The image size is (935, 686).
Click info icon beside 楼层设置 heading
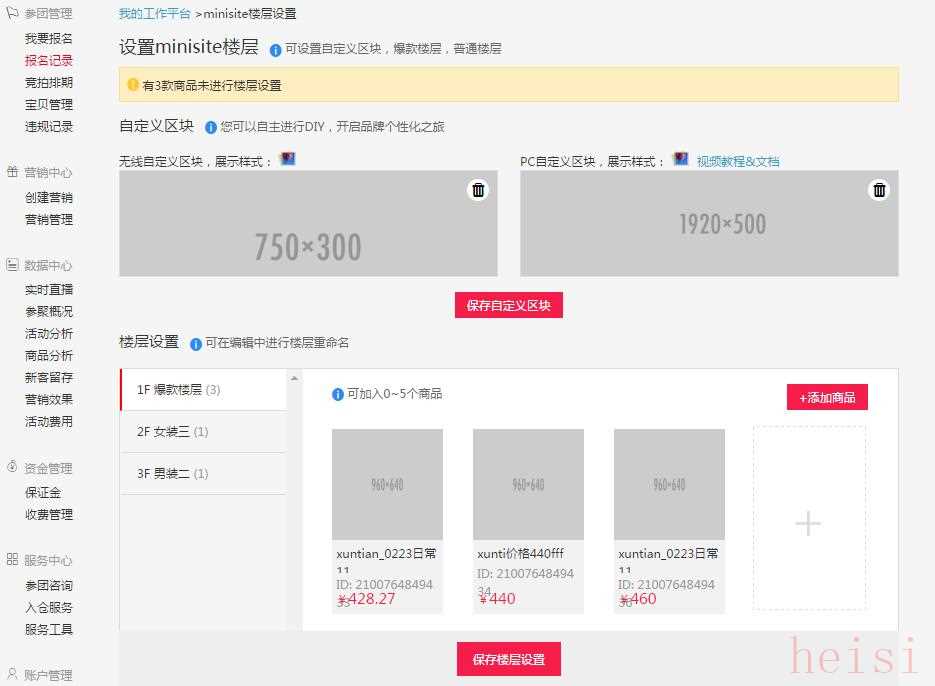(196, 343)
